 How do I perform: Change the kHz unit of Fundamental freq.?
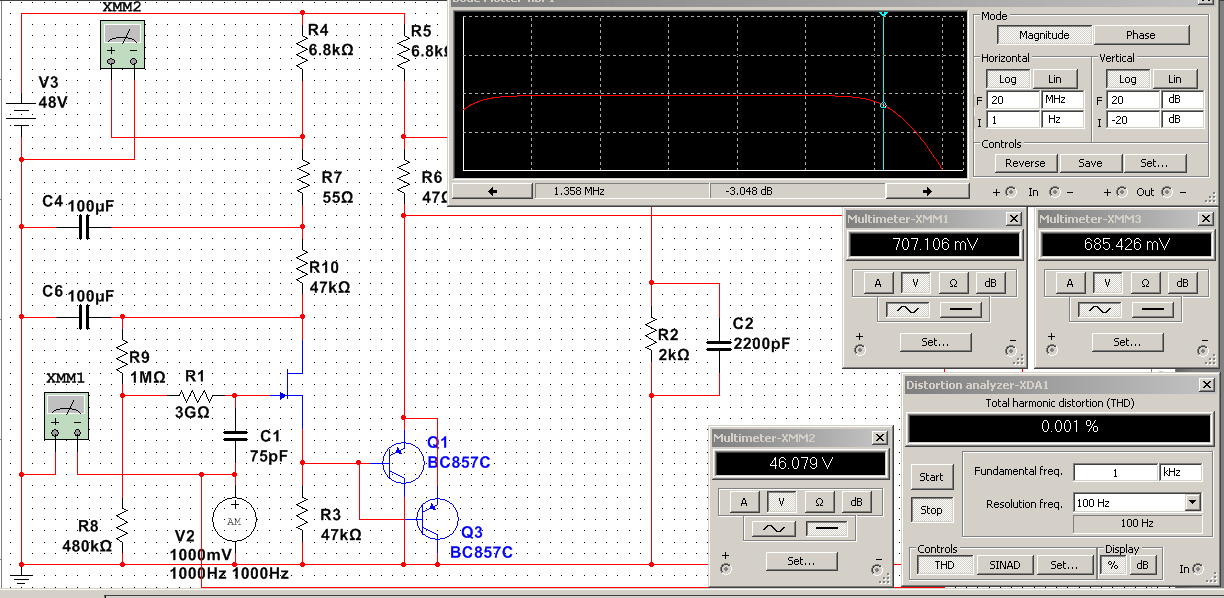(1179, 472)
